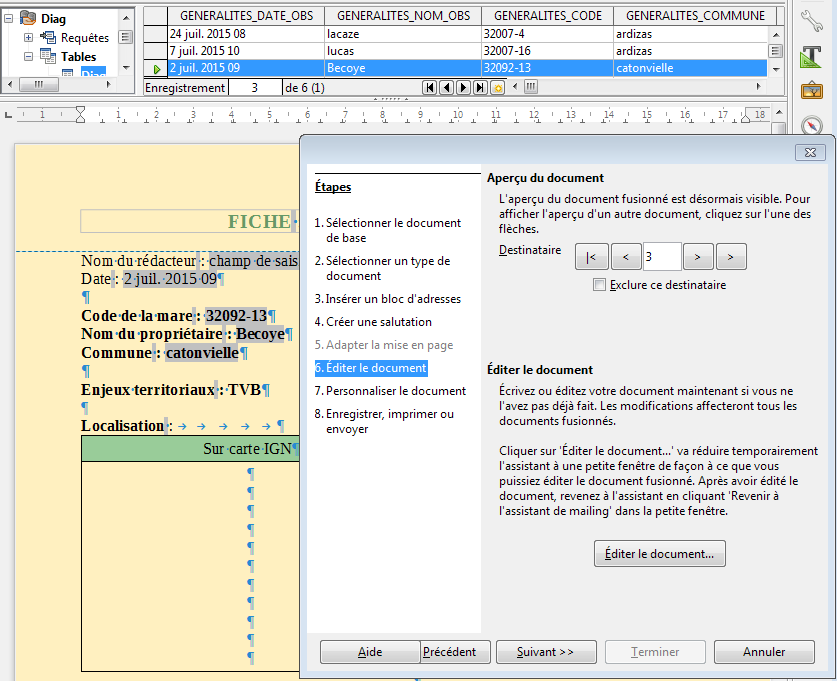Go to first recipient with '|<' button

tap(591, 257)
